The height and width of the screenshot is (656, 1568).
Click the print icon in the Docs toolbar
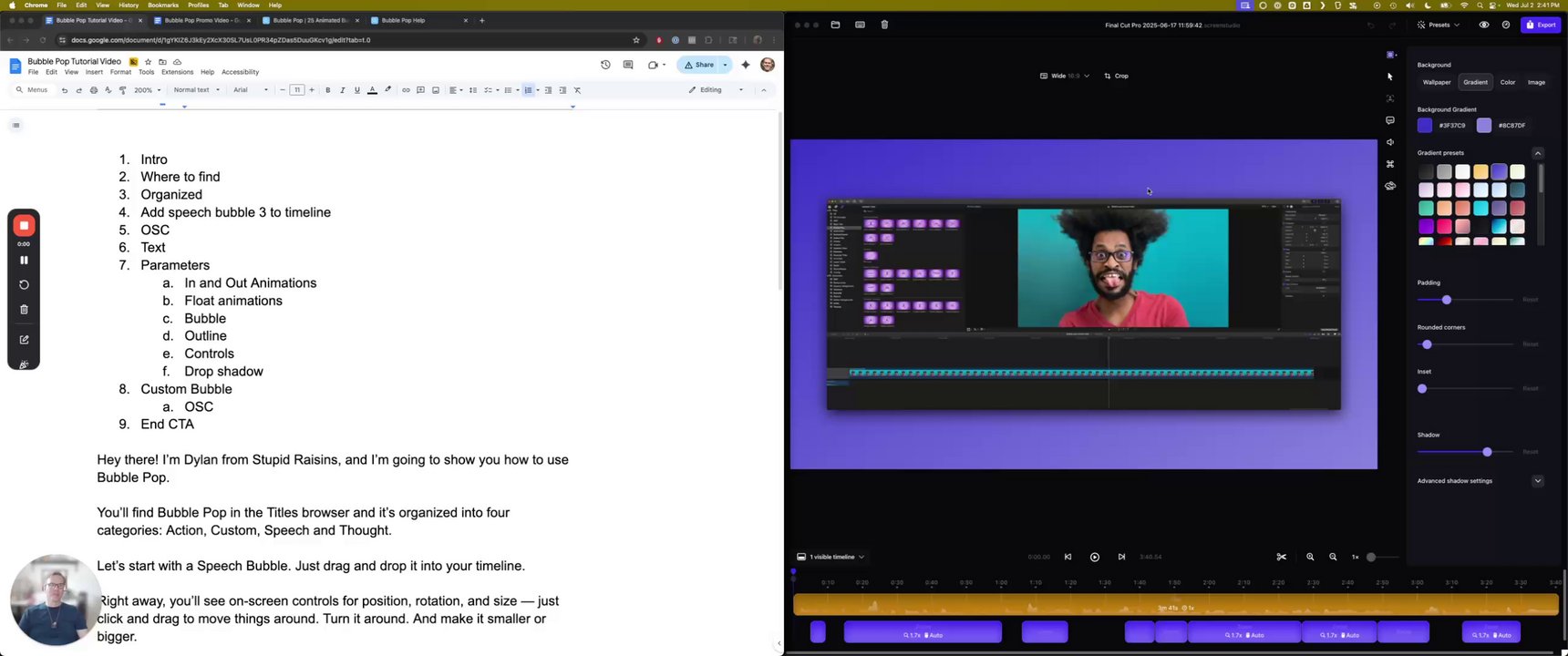(94, 90)
